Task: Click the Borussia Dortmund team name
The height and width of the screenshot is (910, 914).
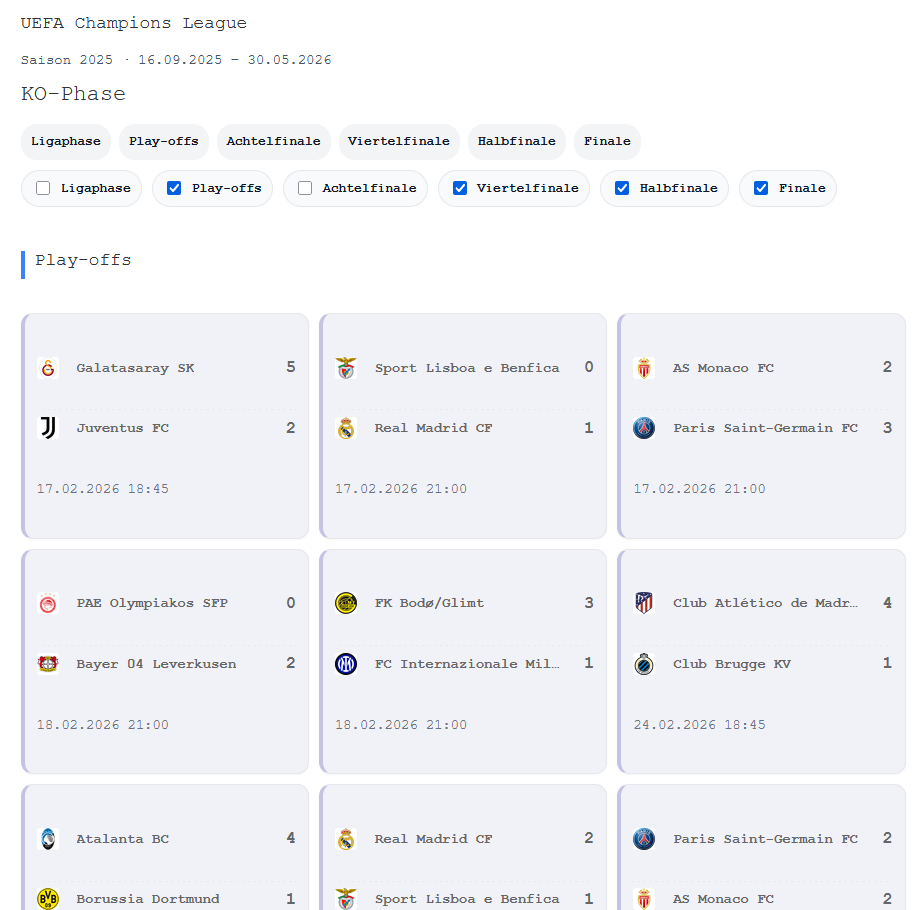Action: (x=148, y=899)
